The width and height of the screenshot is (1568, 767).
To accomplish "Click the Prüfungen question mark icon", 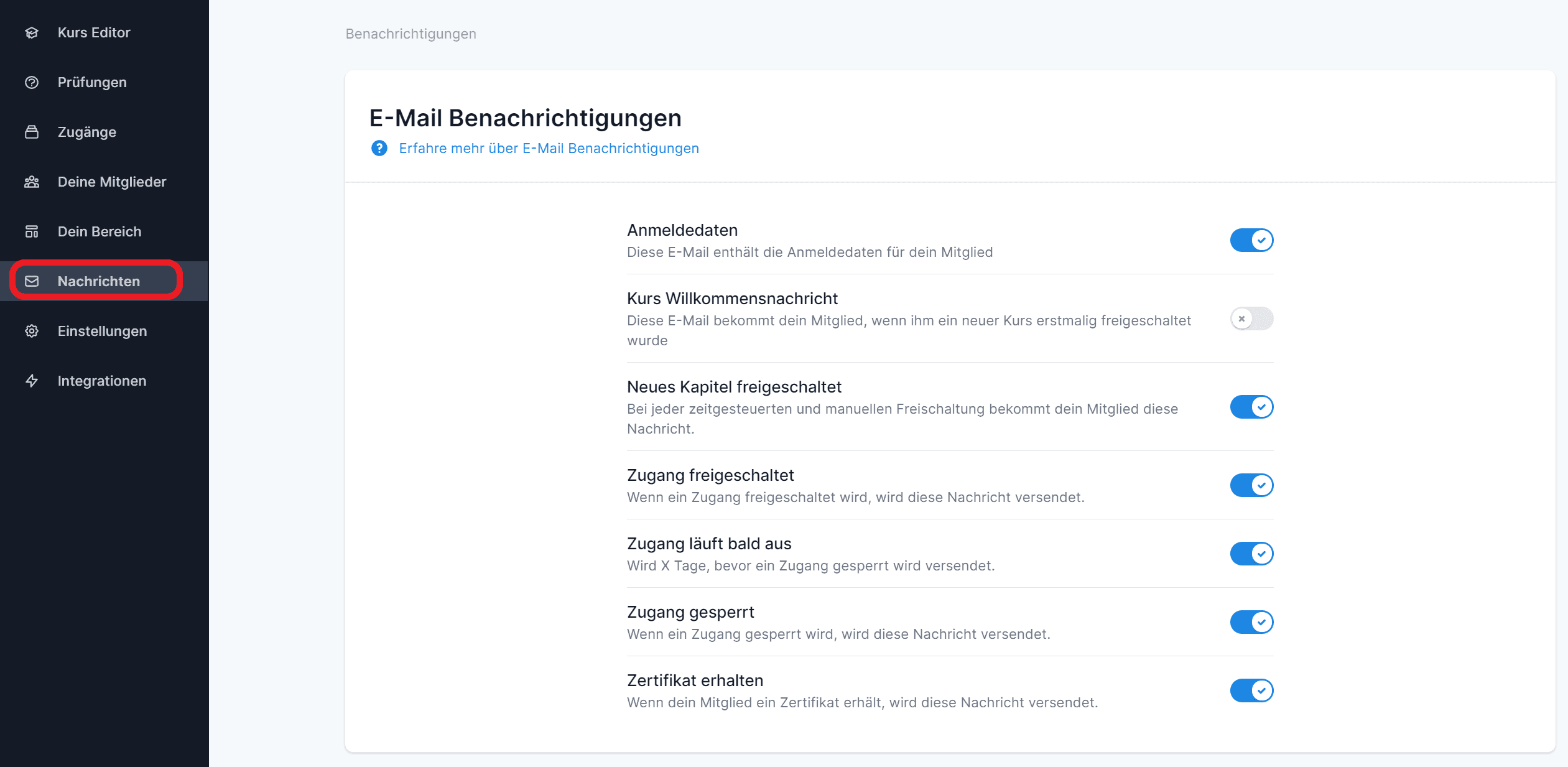I will (32, 82).
